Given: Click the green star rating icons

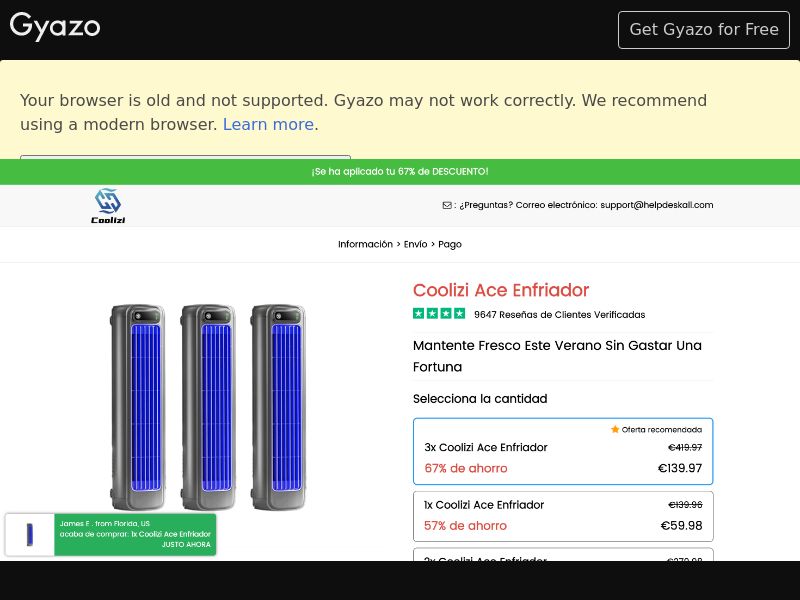Looking at the screenshot, I should click(x=439, y=313).
